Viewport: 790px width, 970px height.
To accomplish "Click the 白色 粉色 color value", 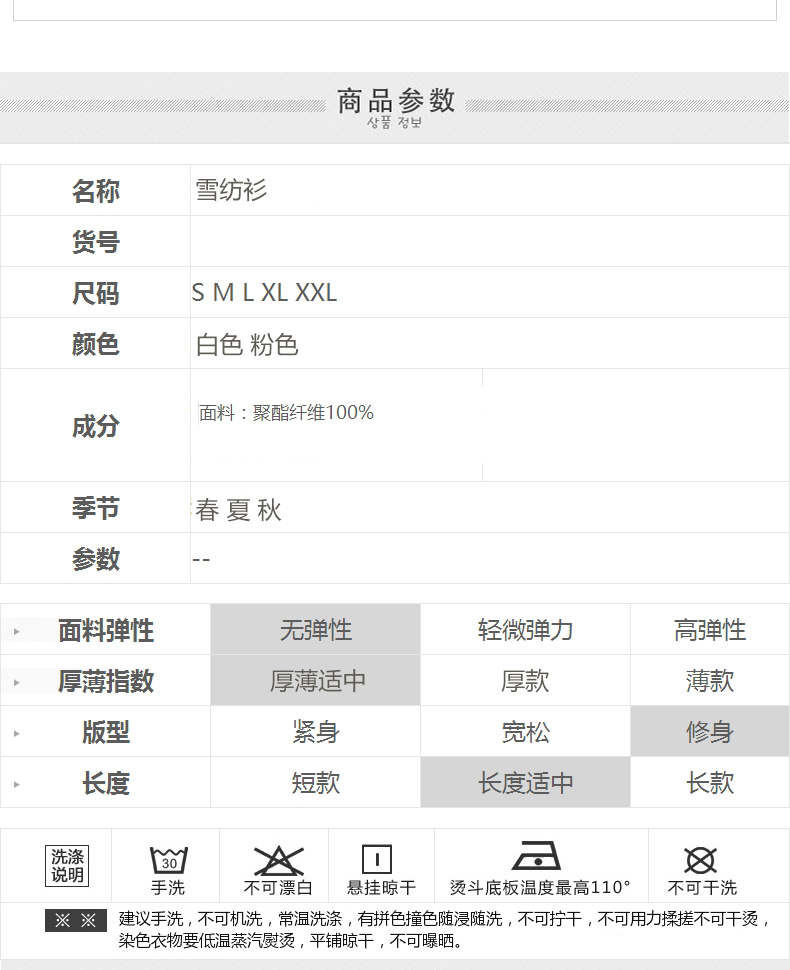I will [247, 345].
